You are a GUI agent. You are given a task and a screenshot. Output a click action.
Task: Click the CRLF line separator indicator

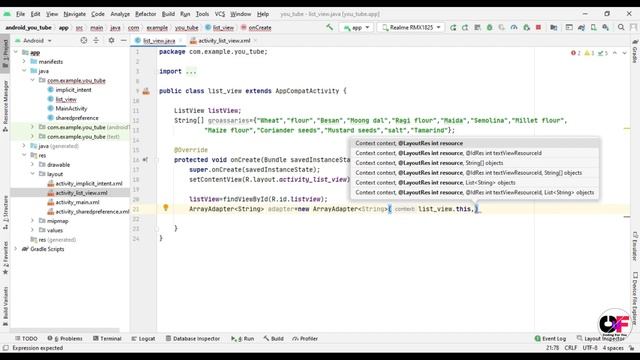point(571,348)
